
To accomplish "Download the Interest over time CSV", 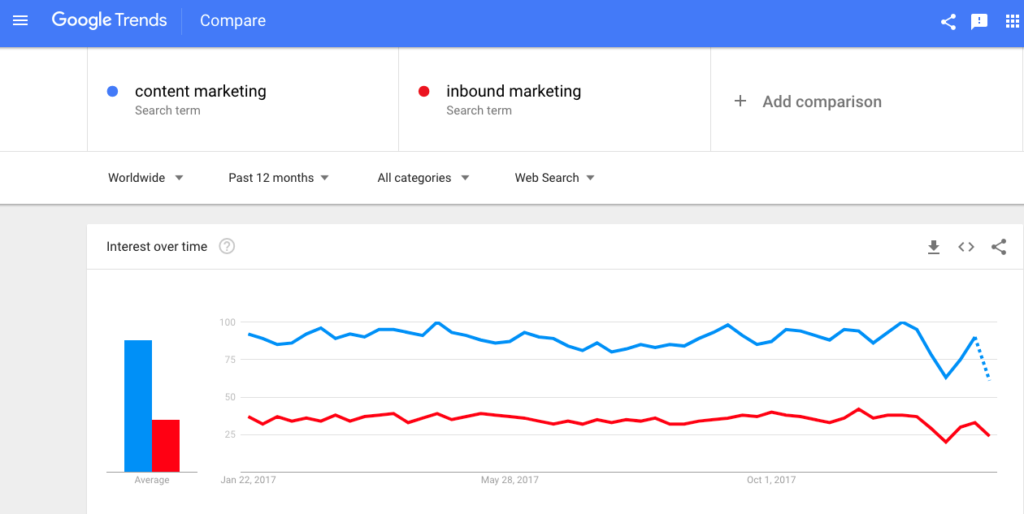I will coord(933,247).
